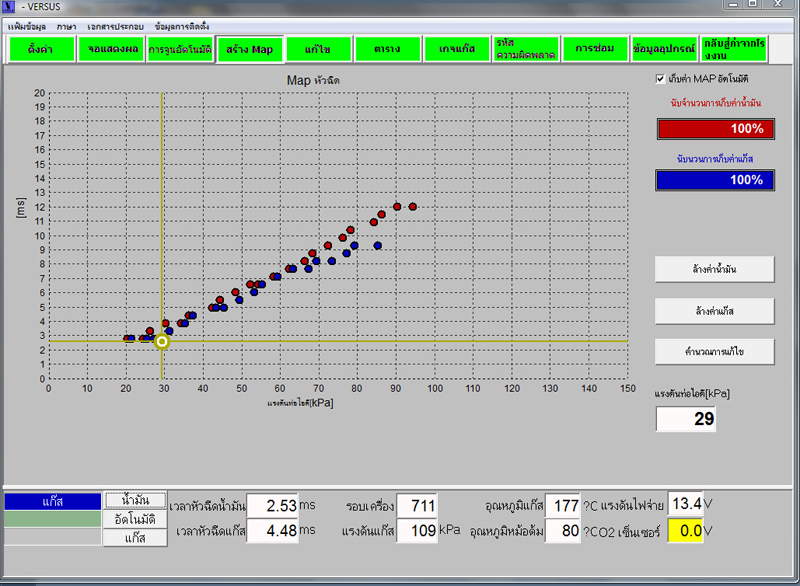Click the แรงดันแก๊ส label
The image size is (800, 586).
[368, 531]
